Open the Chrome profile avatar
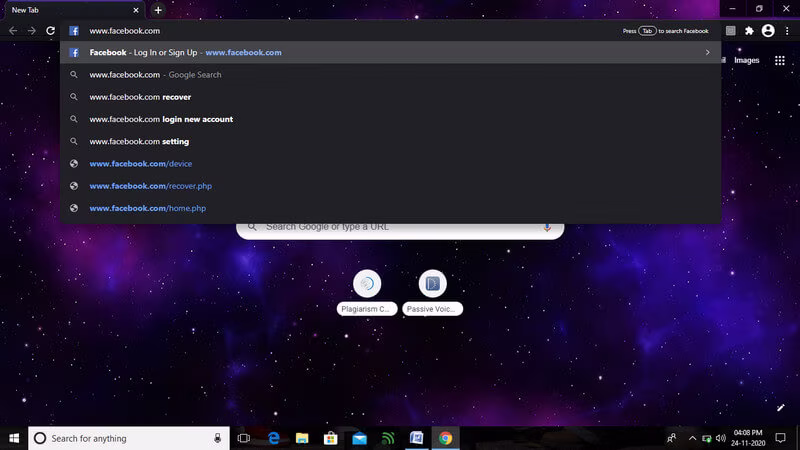 coord(768,31)
